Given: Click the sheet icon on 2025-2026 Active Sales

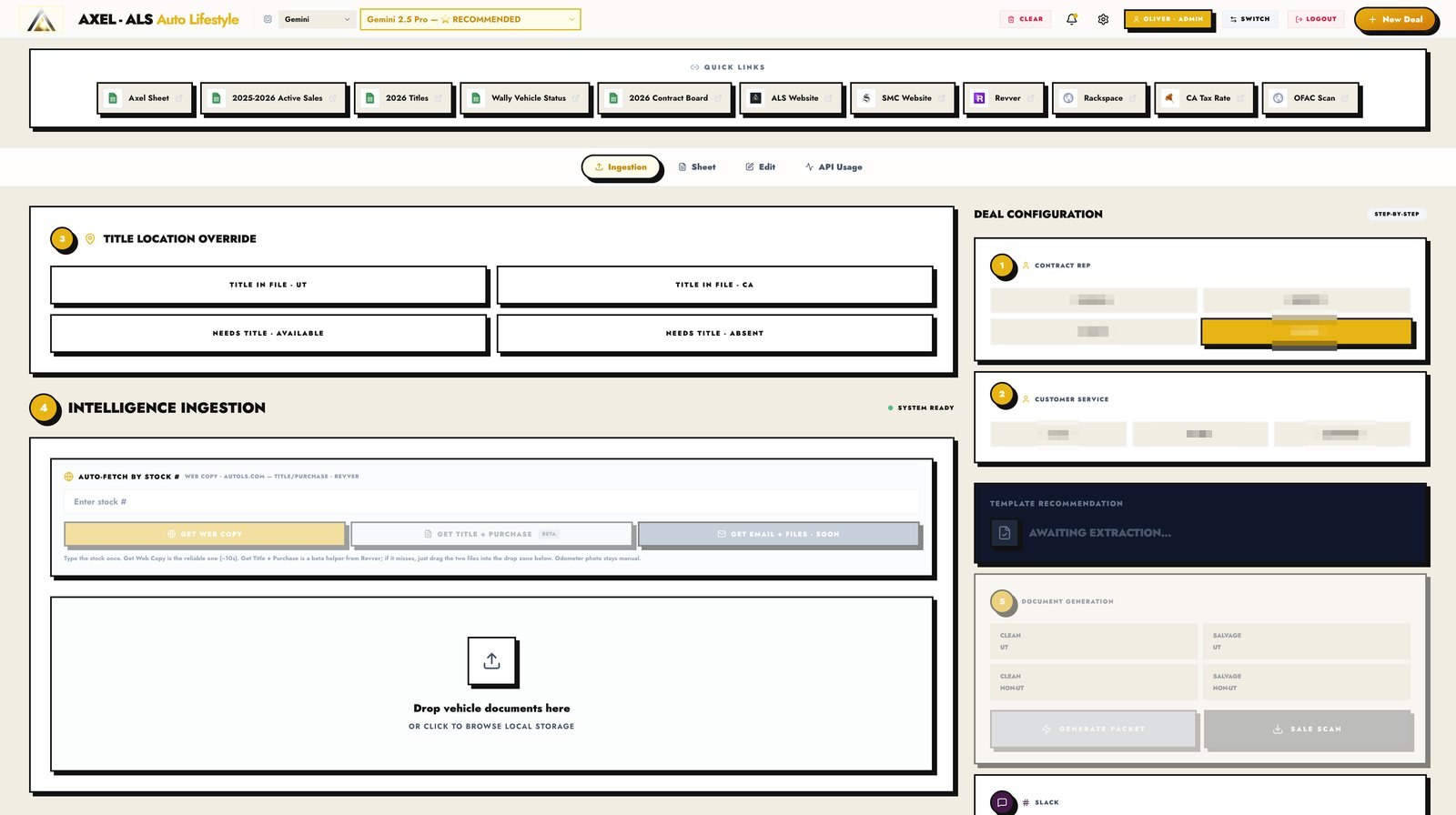Looking at the screenshot, I should click(x=216, y=98).
